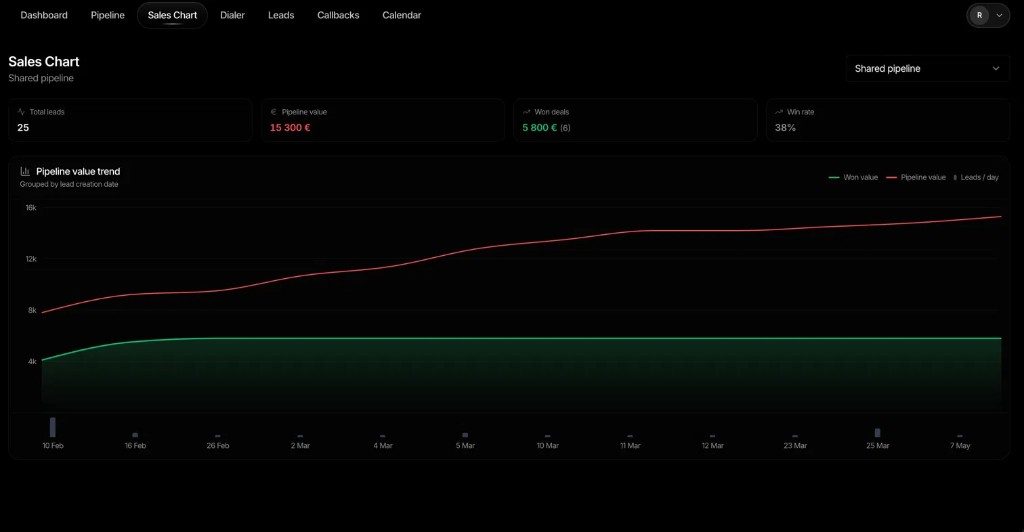Open the Dashboard tab
This screenshot has width=1024, height=532.
(x=44, y=15)
